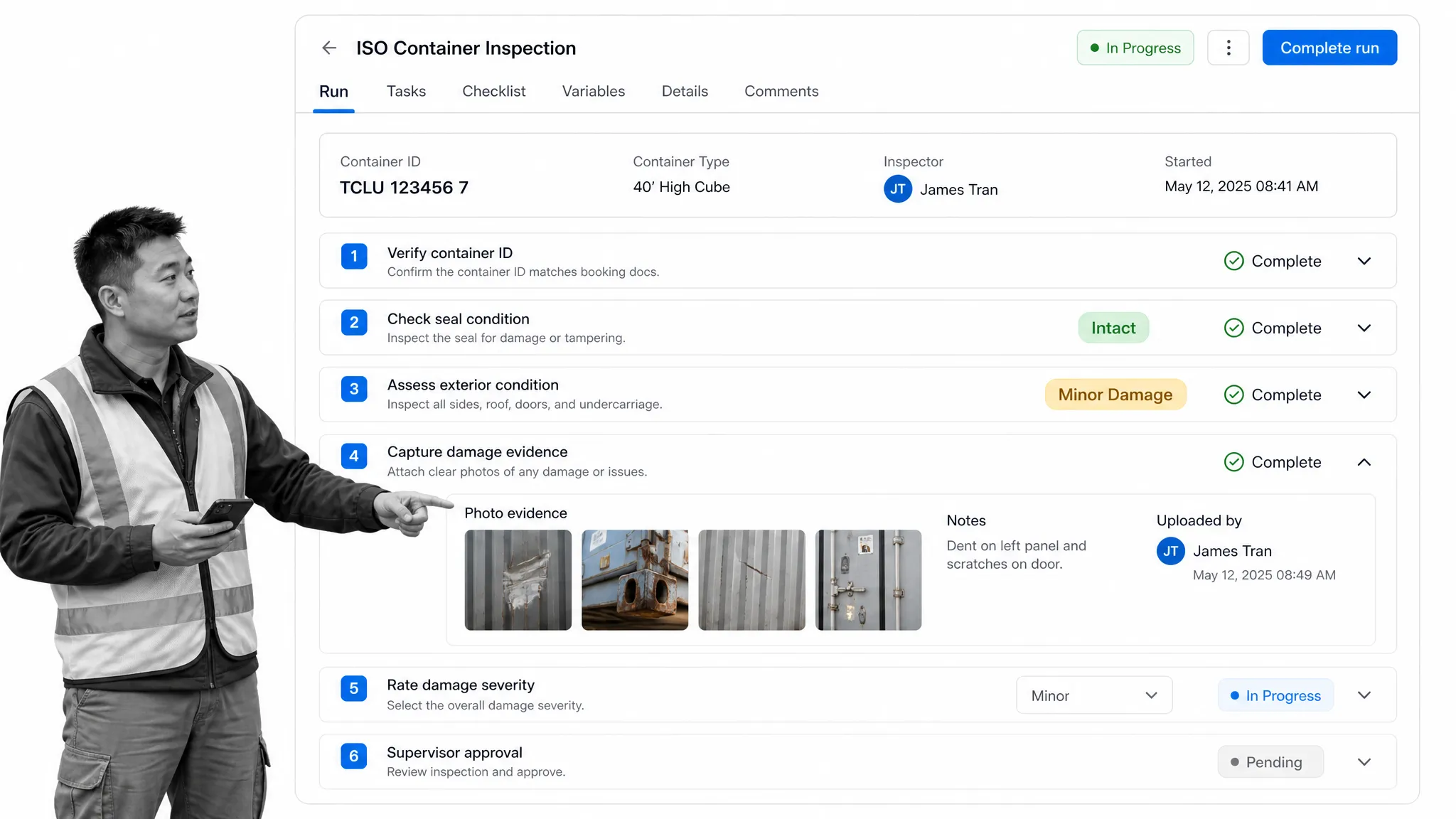Click the green check icon on Assess exterior condition
Image resolution: width=1456 pixels, height=819 pixels.
[x=1233, y=395]
